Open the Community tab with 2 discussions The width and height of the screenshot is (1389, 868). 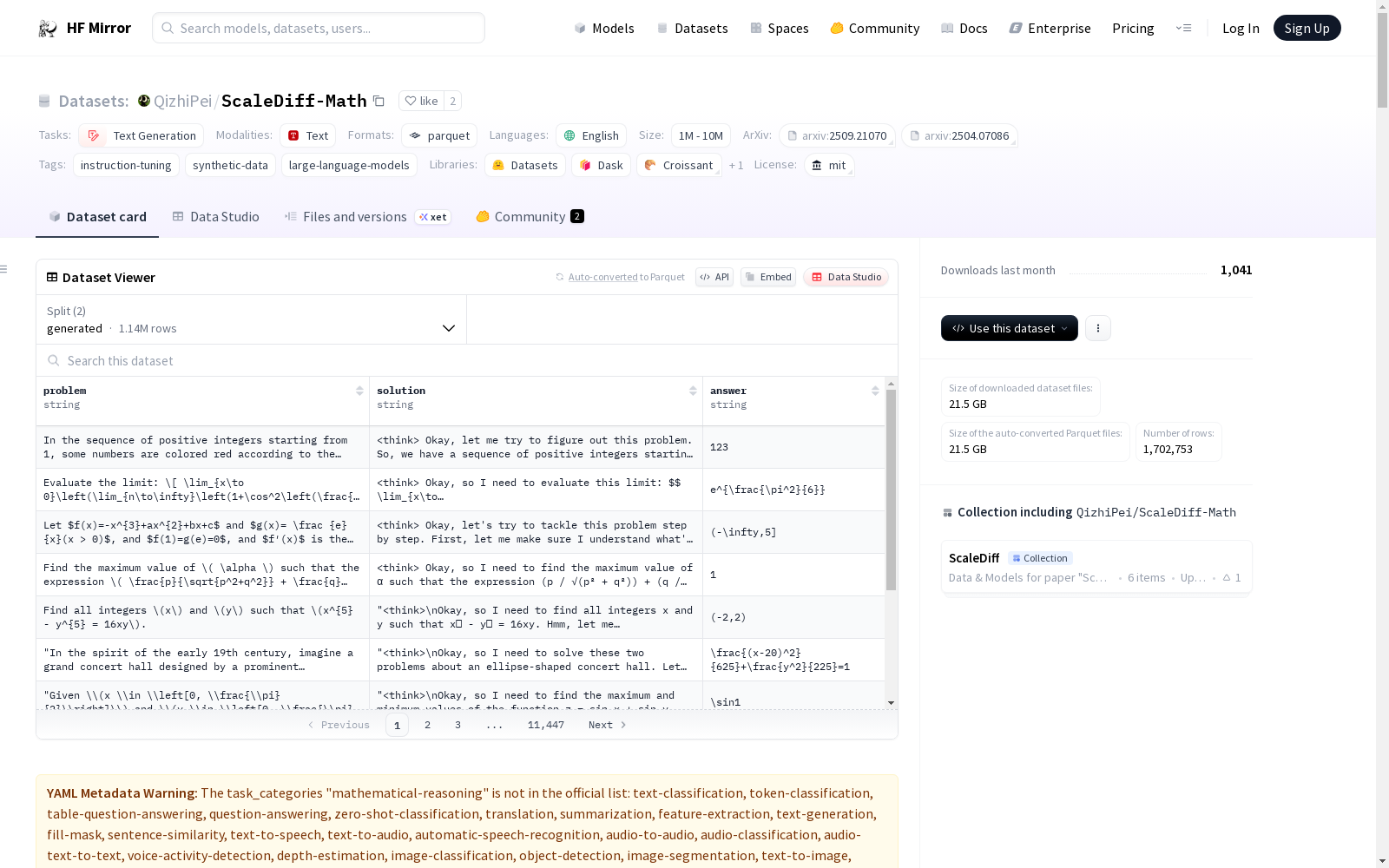tap(530, 216)
